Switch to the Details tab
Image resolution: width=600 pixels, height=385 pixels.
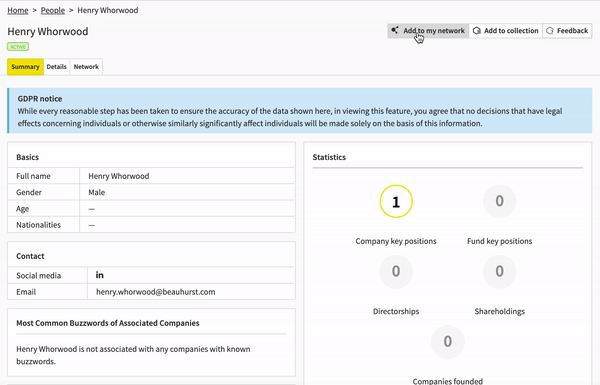coord(57,67)
